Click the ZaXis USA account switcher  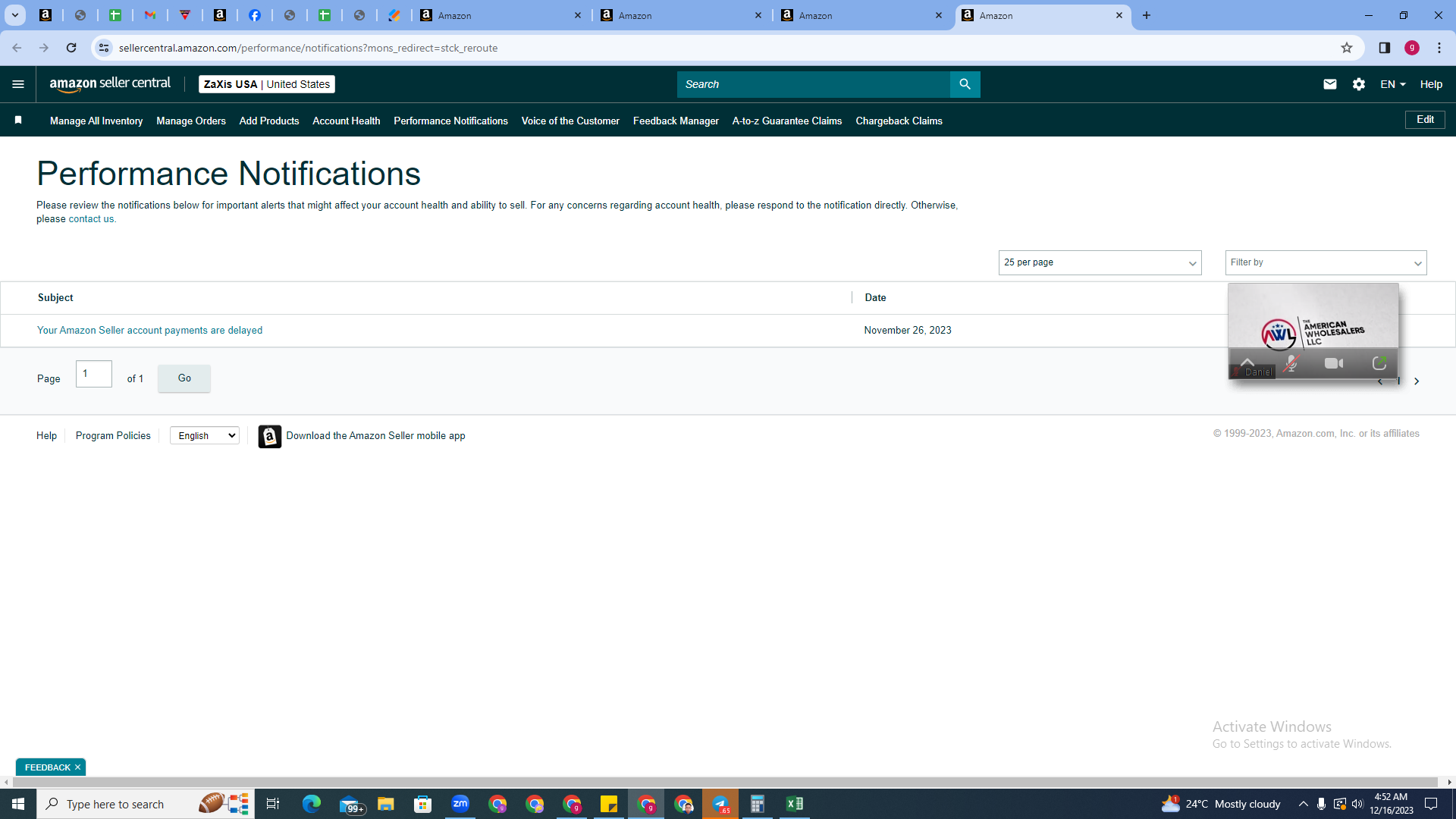coord(267,84)
